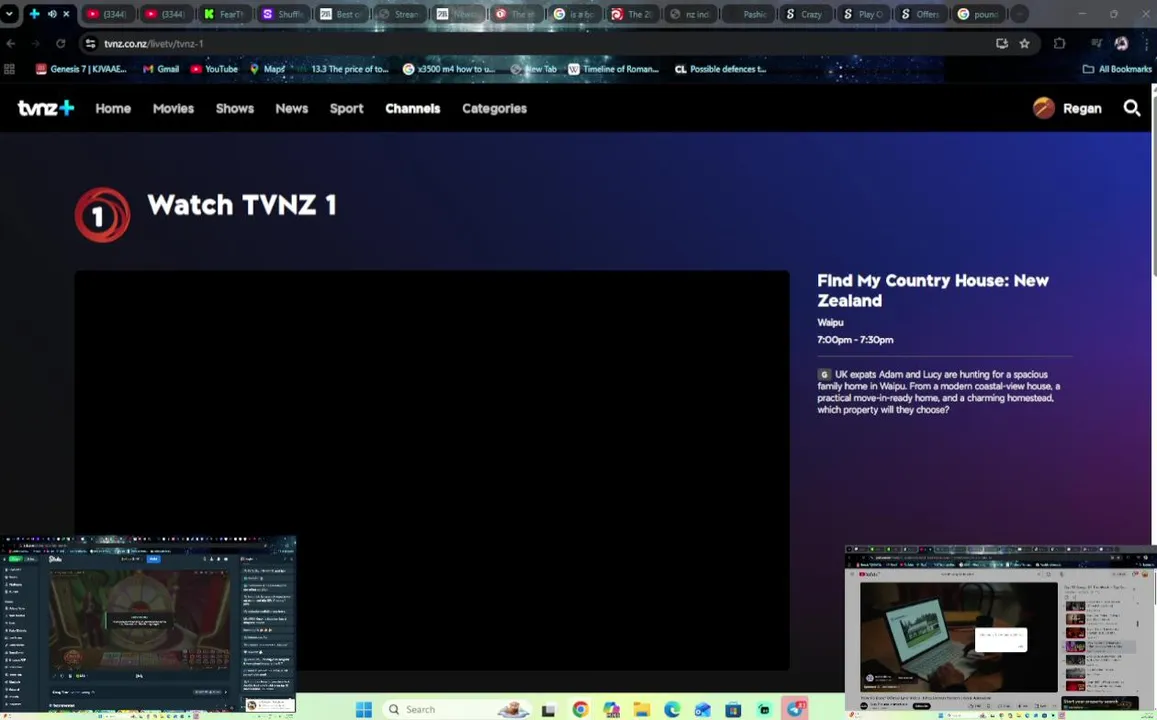
Task: Switch to the Crazy tab
Action: pyautogui.click(x=805, y=14)
